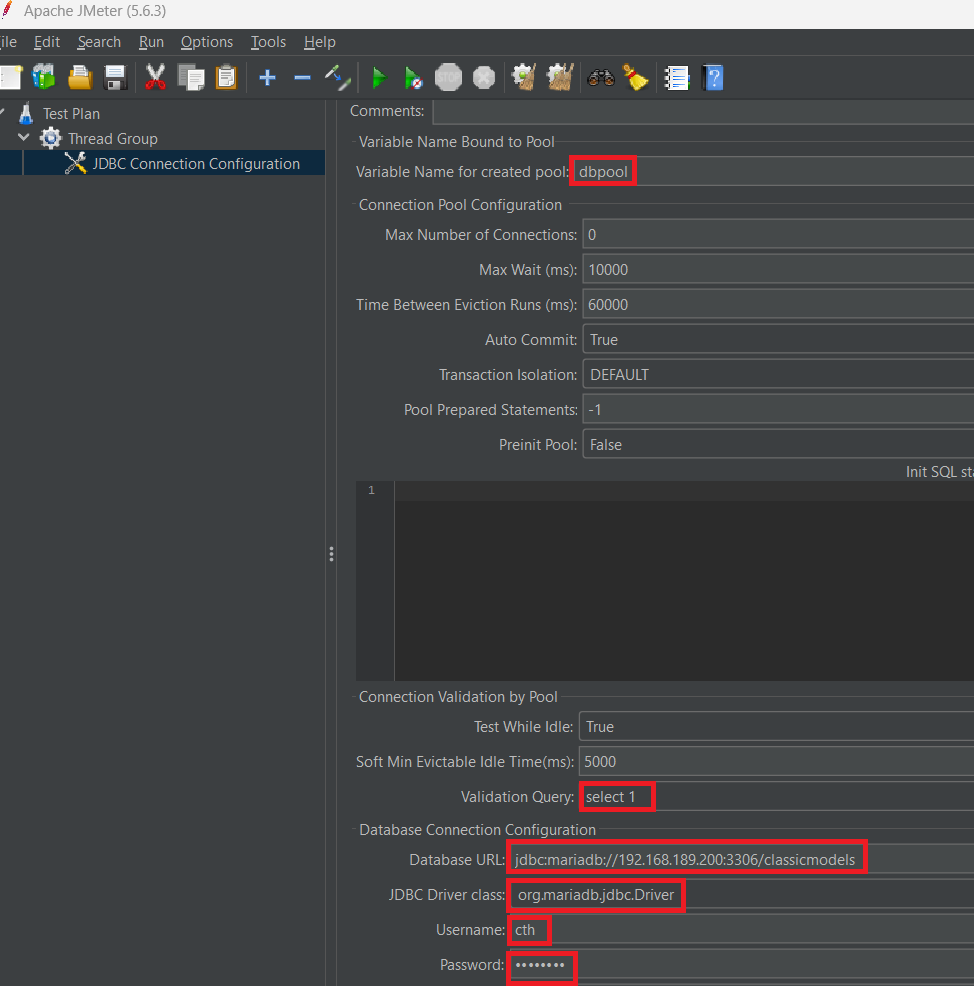Open Search with binoculars icon
Image resolution: width=974 pixels, height=986 pixels.
pos(600,78)
